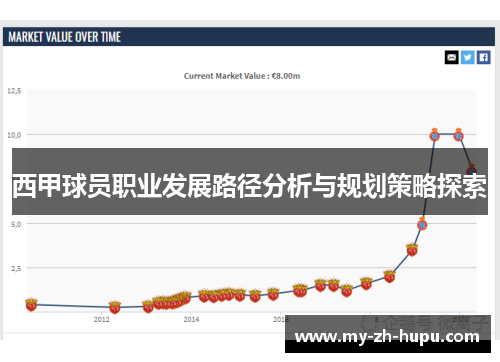Click the 12,5 y-axis label
The height and width of the screenshot is (362, 500).
(14, 91)
